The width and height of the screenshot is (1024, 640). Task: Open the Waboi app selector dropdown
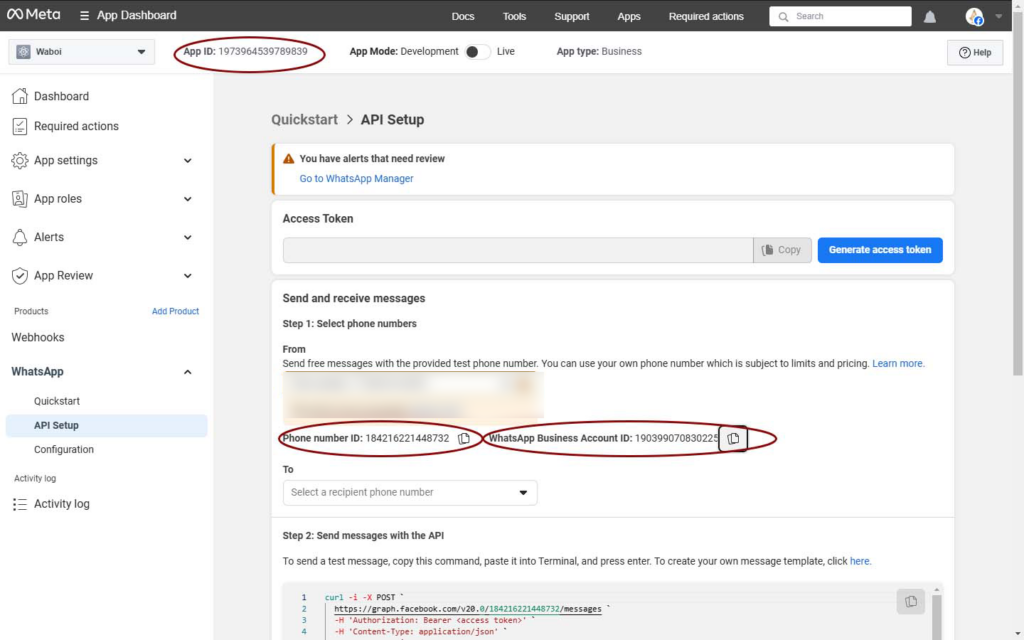[82, 52]
